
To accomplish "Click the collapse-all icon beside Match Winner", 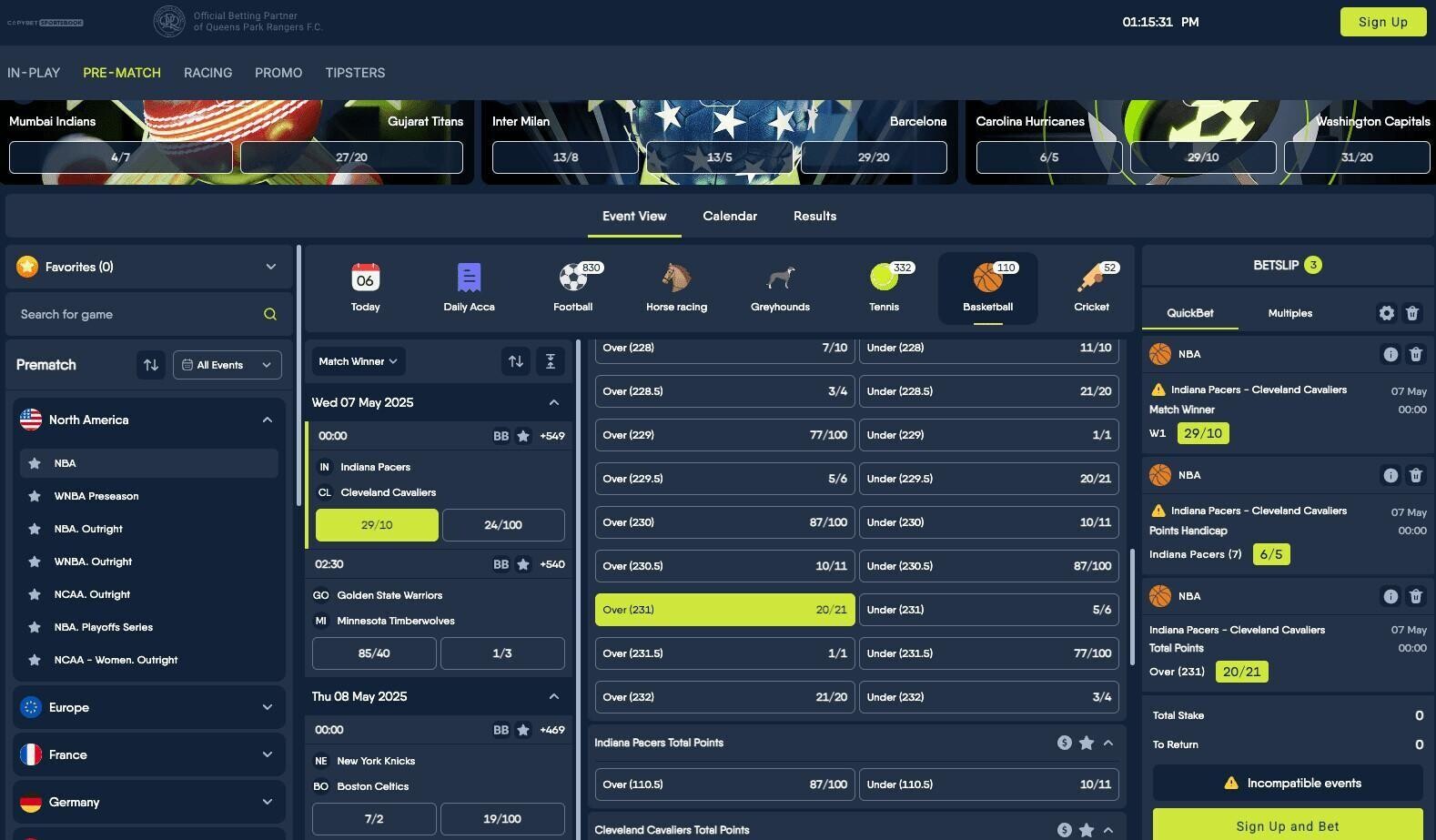I will tap(551, 361).
